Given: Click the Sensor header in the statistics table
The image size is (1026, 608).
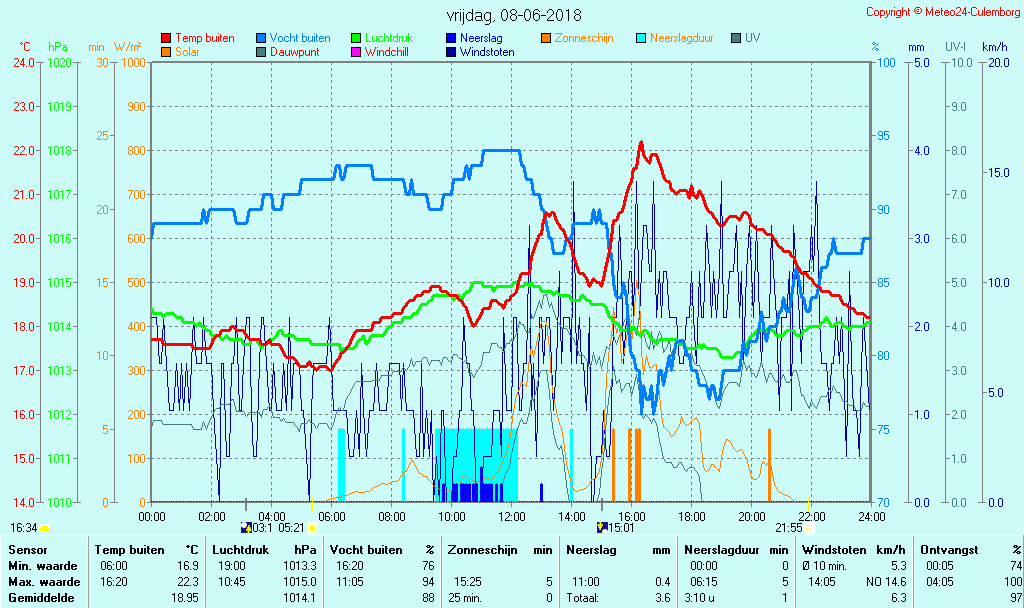Looking at the screenshot, I should (27, 550).
